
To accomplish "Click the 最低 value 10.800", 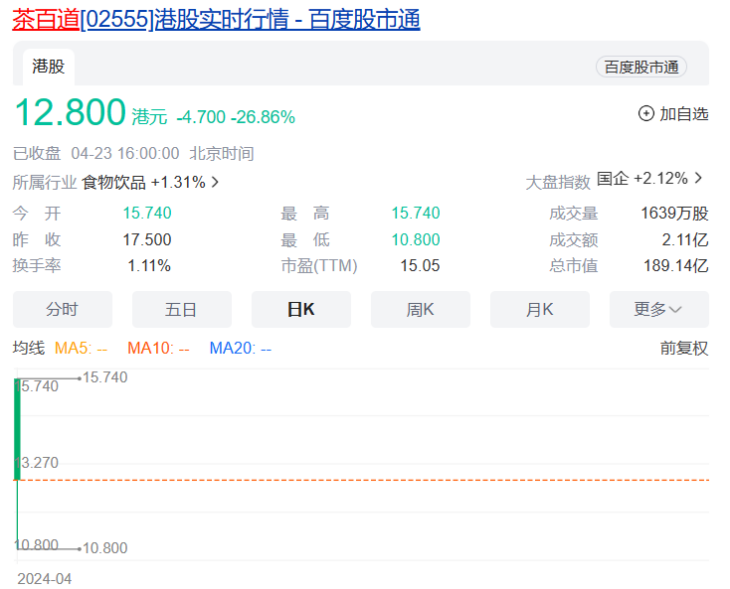I will pos(416,240).
